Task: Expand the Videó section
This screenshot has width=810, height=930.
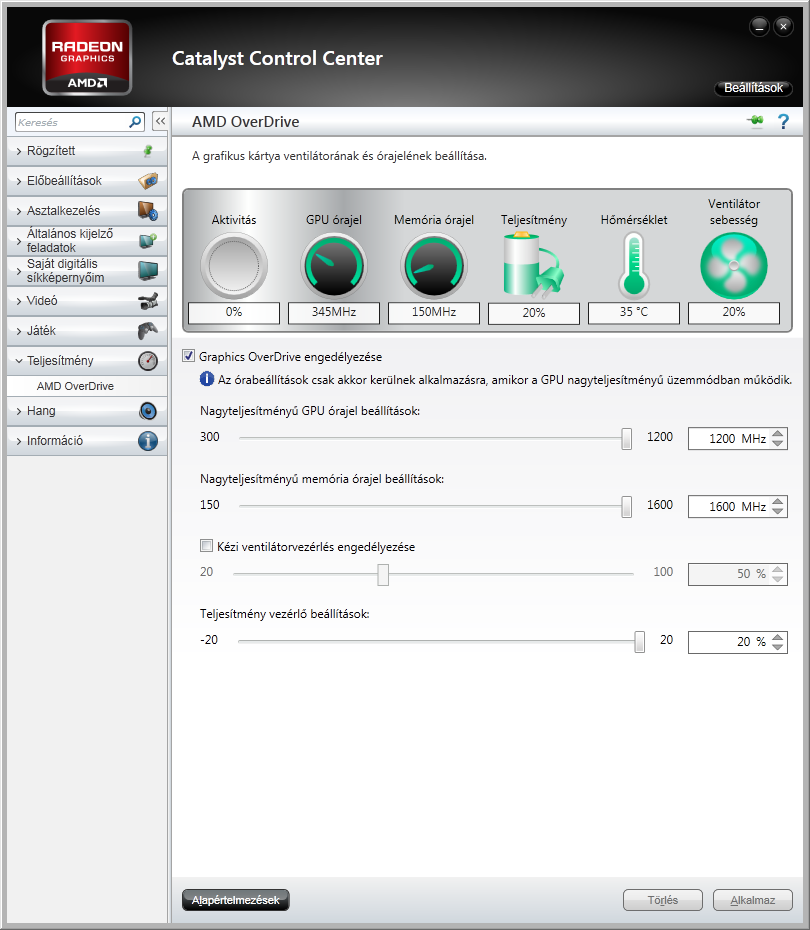Action: [19, 301]
